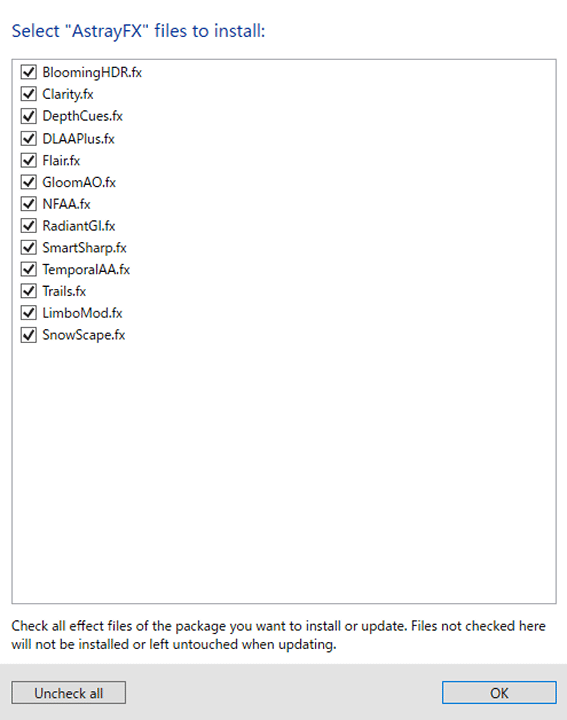Screen dimensions: 567x720
Task: Toggle SmartSharp.fx checkbox off
Action: 28,248
